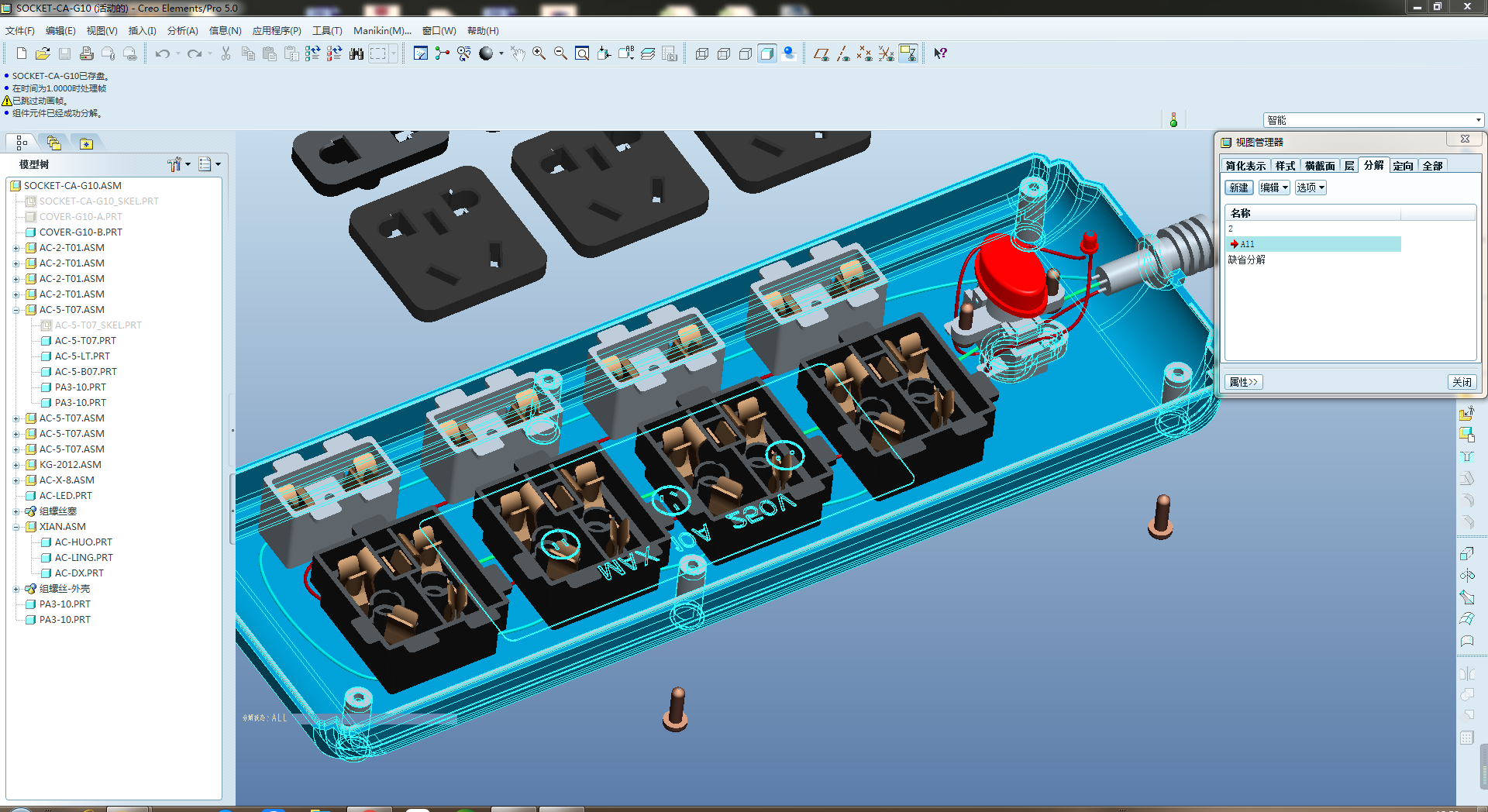Open the File menu

pos(20,31)
